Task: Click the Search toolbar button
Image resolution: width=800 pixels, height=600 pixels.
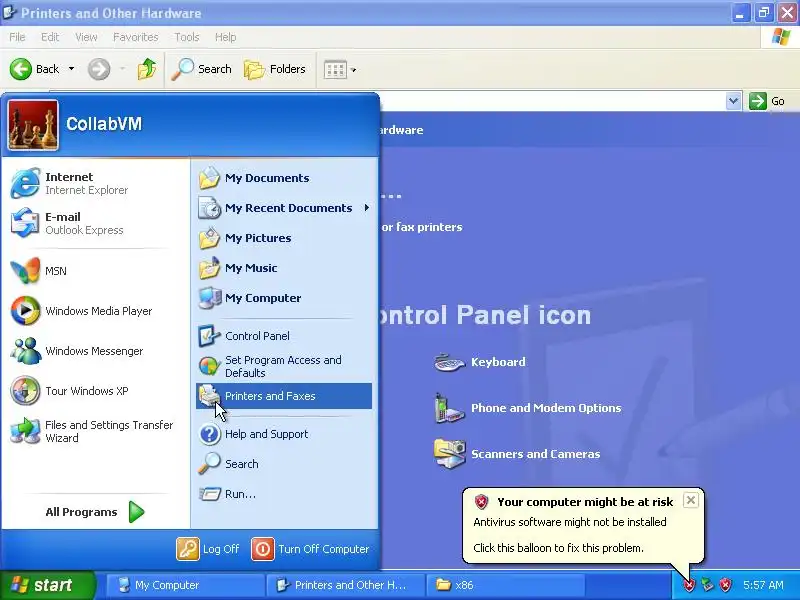Action: (201, 69)
